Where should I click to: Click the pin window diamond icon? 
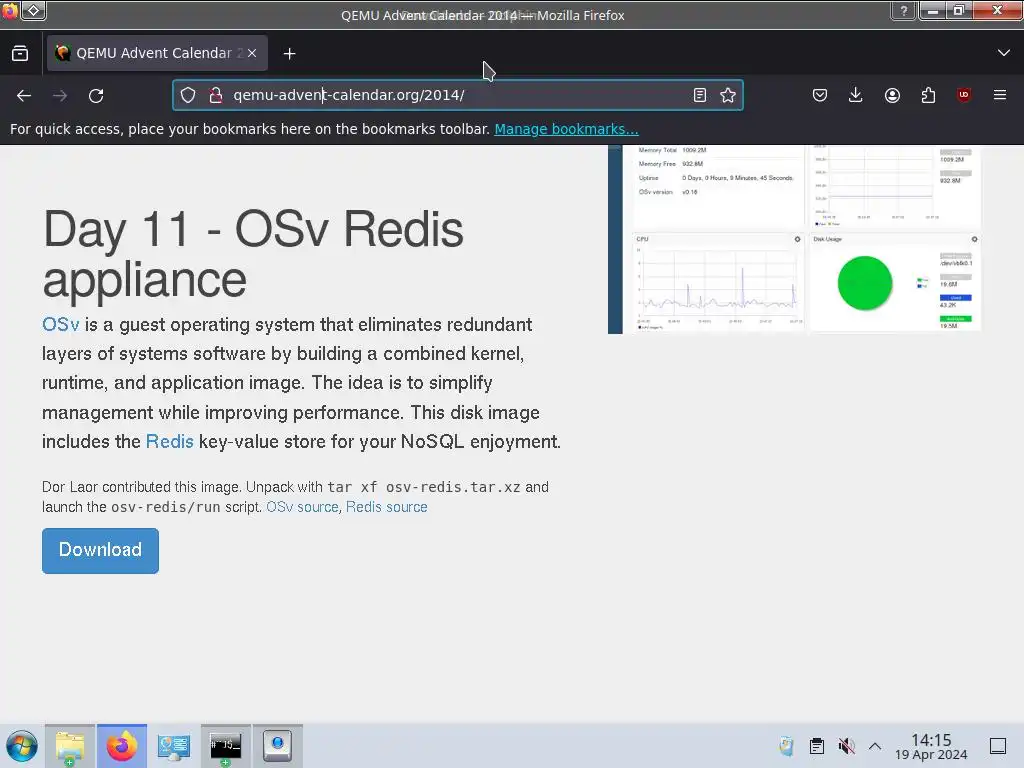[x=34, y=11]
